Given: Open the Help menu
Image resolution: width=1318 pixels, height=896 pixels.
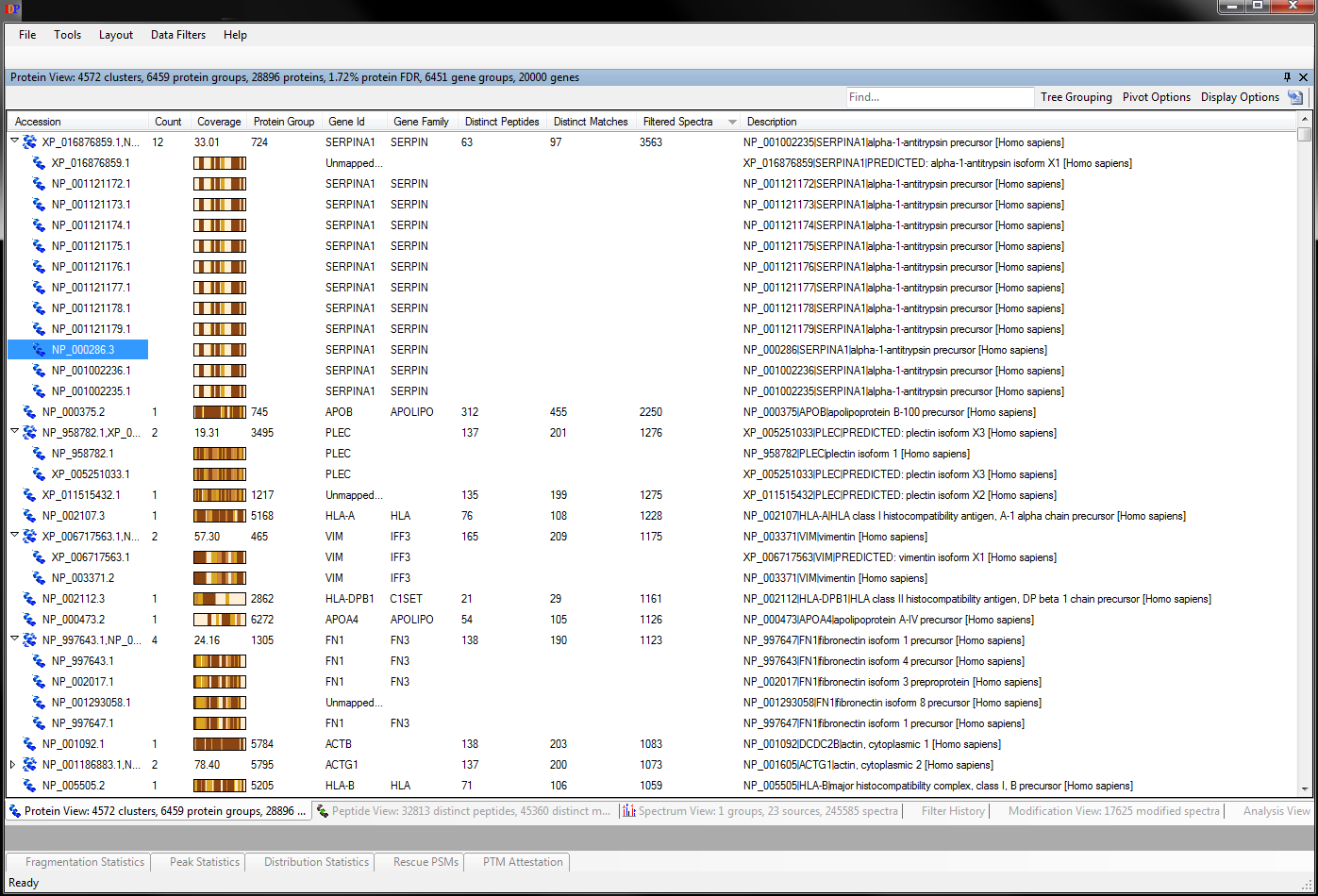Looking at the screenshot, I should (235, 35).
